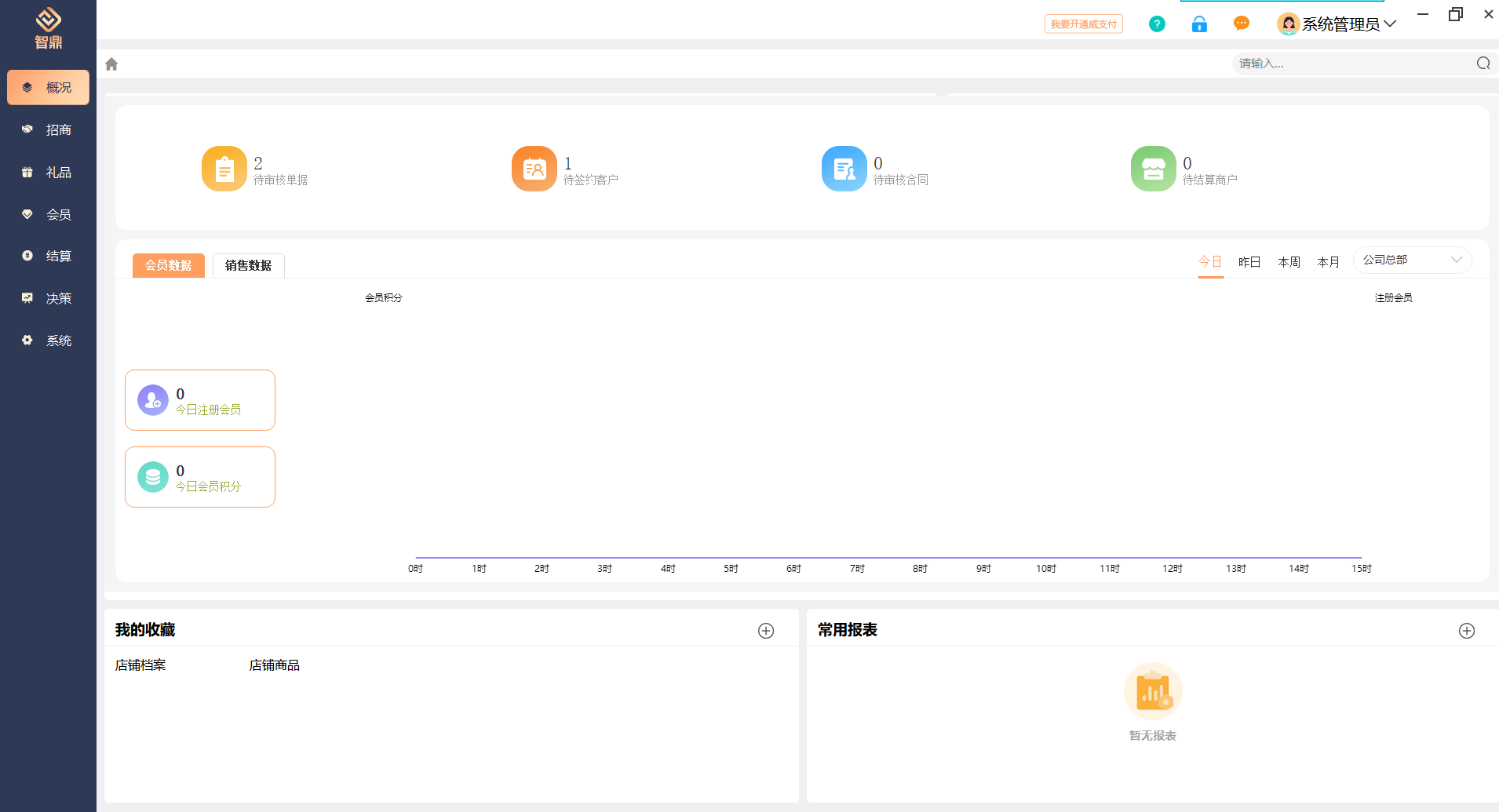Filter chart by 昨日
Image resolution: width=1499 pixels, height=812 pixels.
(x=1249, y=262)
